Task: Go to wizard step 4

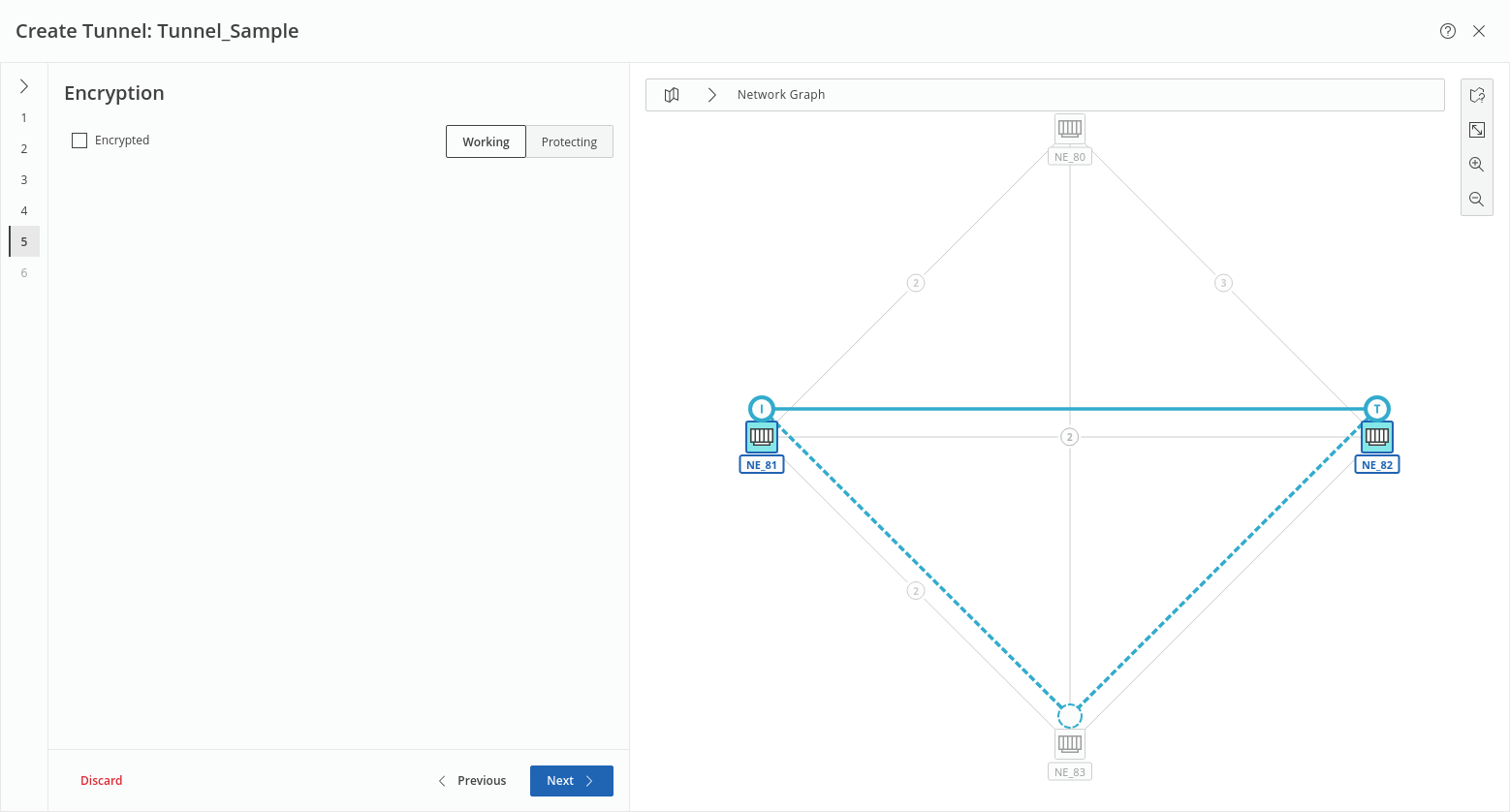Action: click(x=24, y=211)
